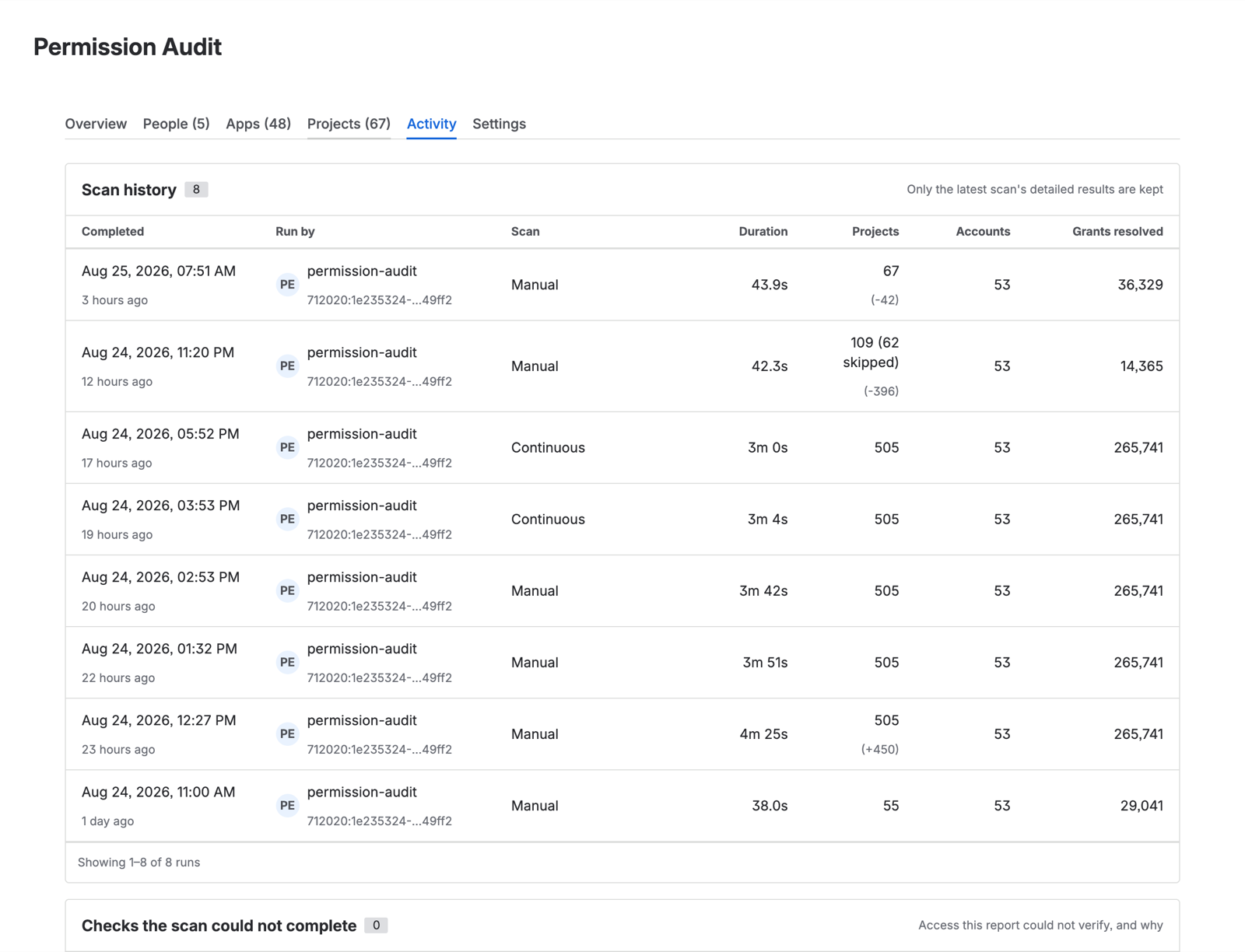Open the Settings tab
Image resolution: width=1245 pixels, height=952 pixels.
point(499,124)
